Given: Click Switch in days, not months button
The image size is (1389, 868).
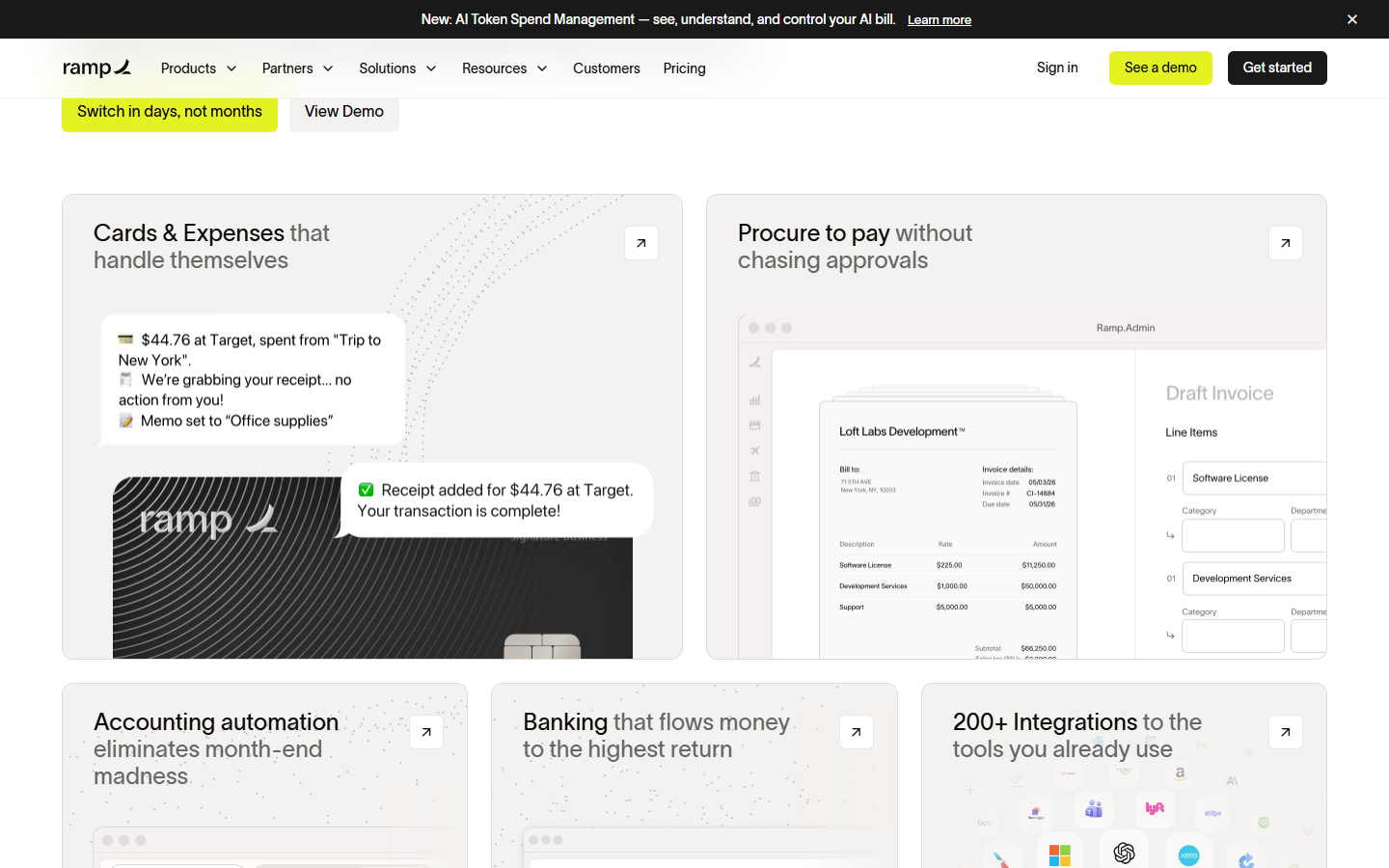Looking at the screenshot, I should click(x=170, y=112).
